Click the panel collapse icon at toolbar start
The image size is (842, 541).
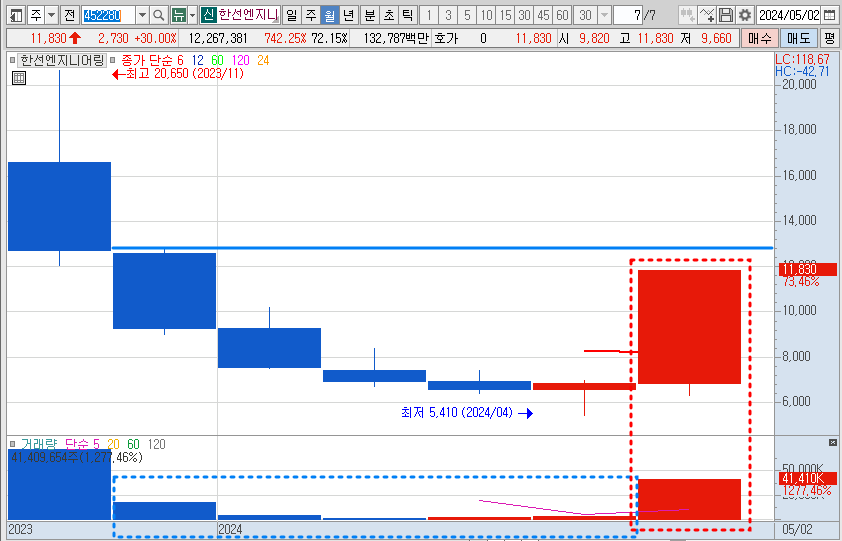(x=16, y=15)
